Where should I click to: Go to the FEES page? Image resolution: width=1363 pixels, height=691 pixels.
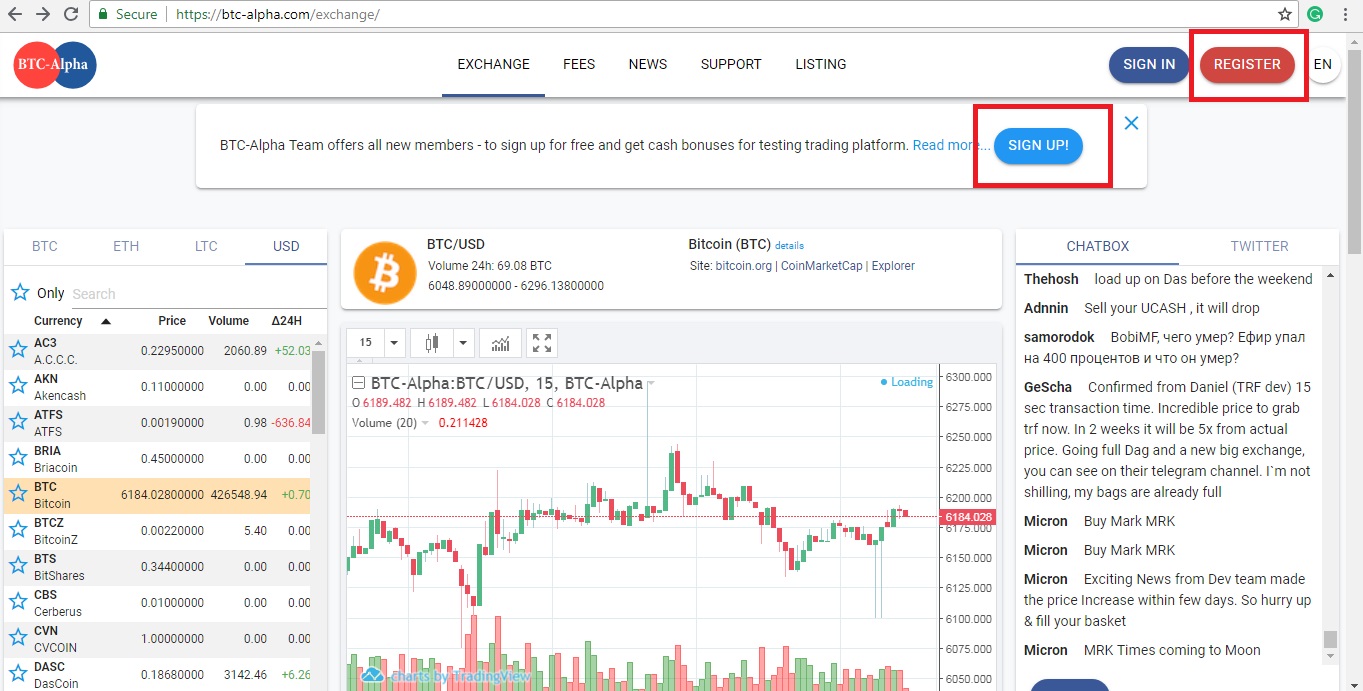tap(579, 64)
